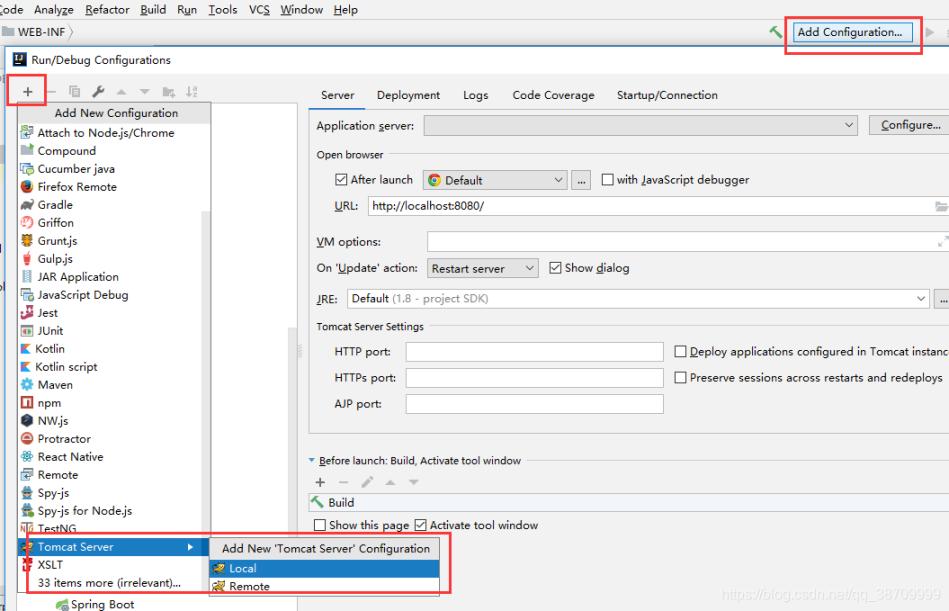This screenshot has width=949, height=611.
Task: Select Maven from the configuration list
Action: [x=55, y=385]
